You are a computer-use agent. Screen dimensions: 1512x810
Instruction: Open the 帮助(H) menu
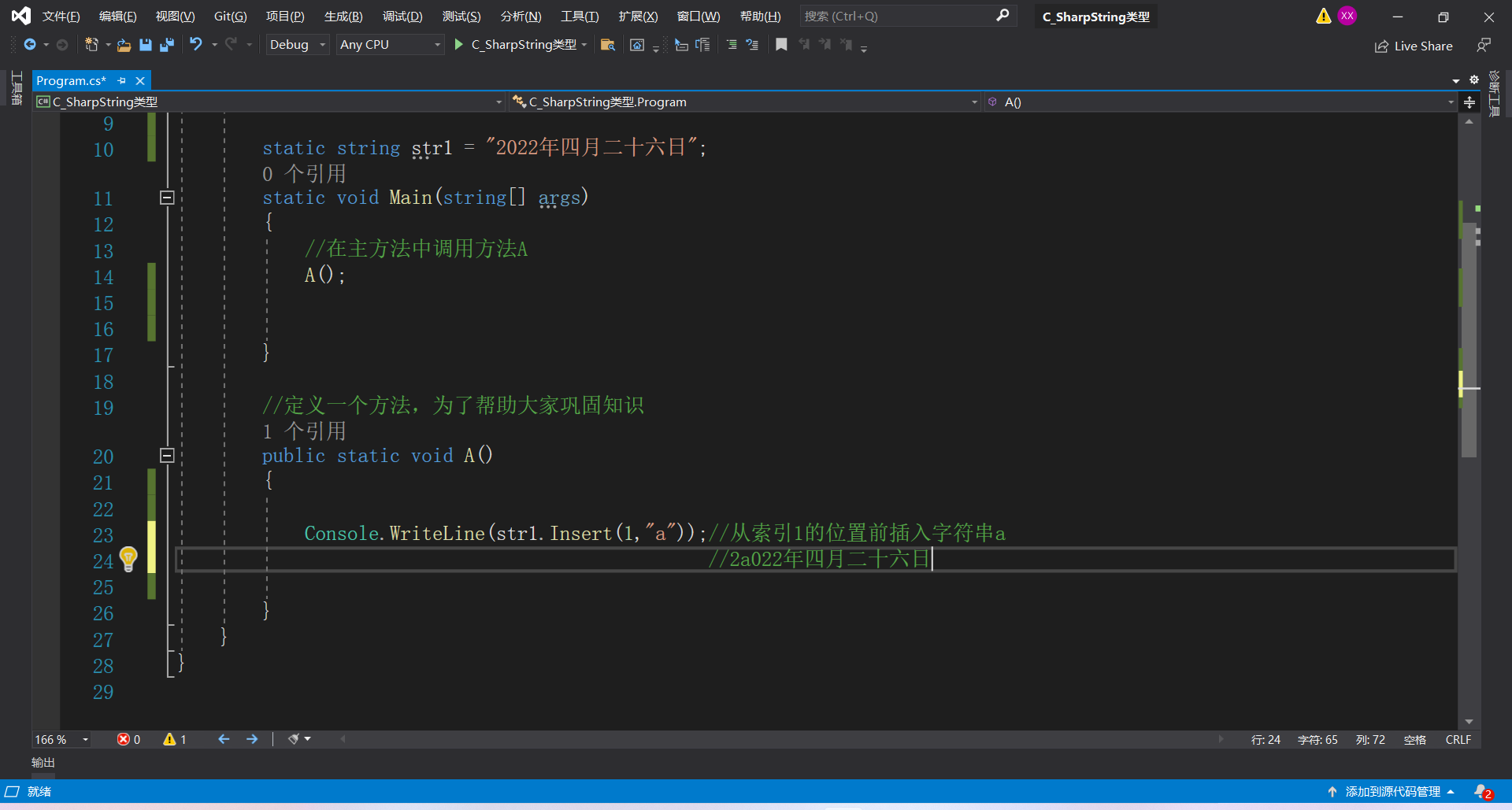tap(760, 17)
